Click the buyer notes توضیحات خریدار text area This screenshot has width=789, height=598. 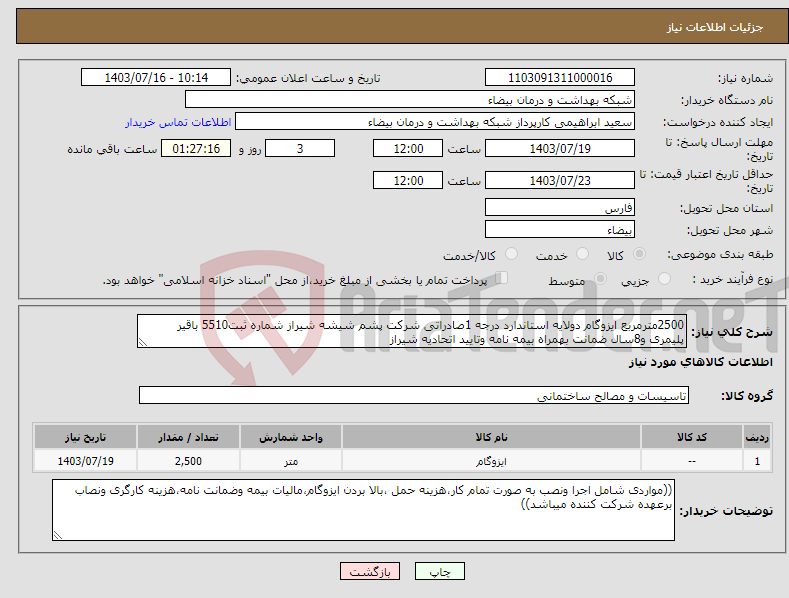[363, 510]
